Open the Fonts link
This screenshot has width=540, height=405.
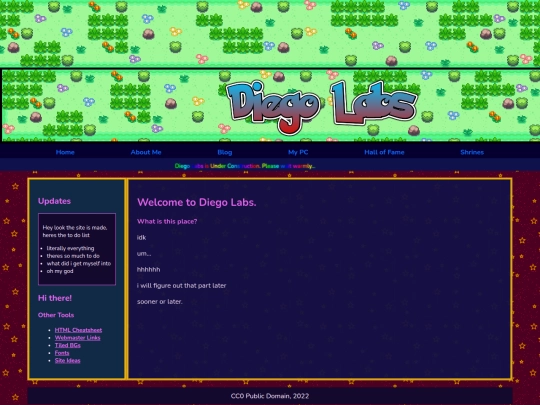point(62,353)
